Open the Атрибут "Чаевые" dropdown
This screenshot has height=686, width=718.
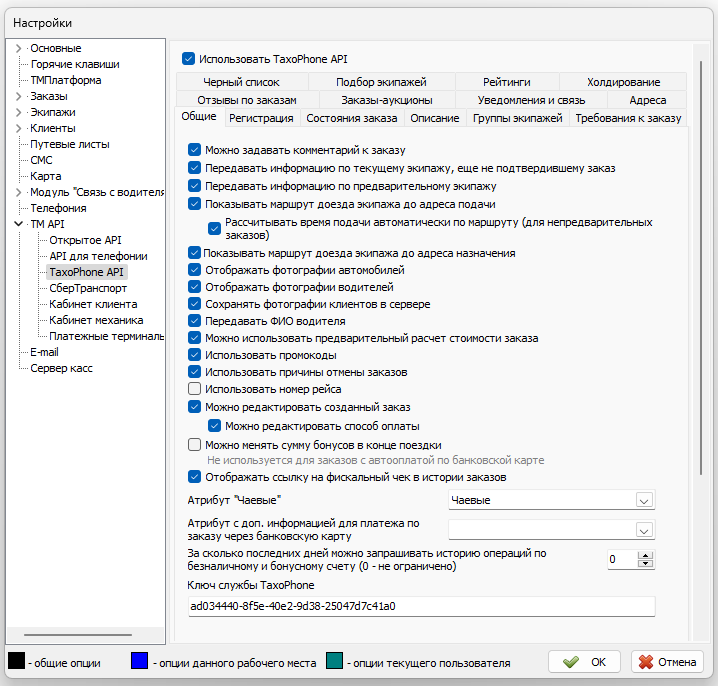(x=644, y=499)
